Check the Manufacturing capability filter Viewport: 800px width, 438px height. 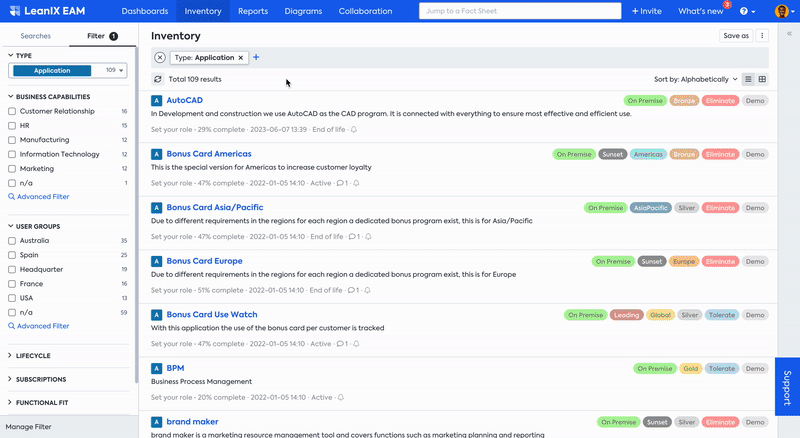click(12, 140)
